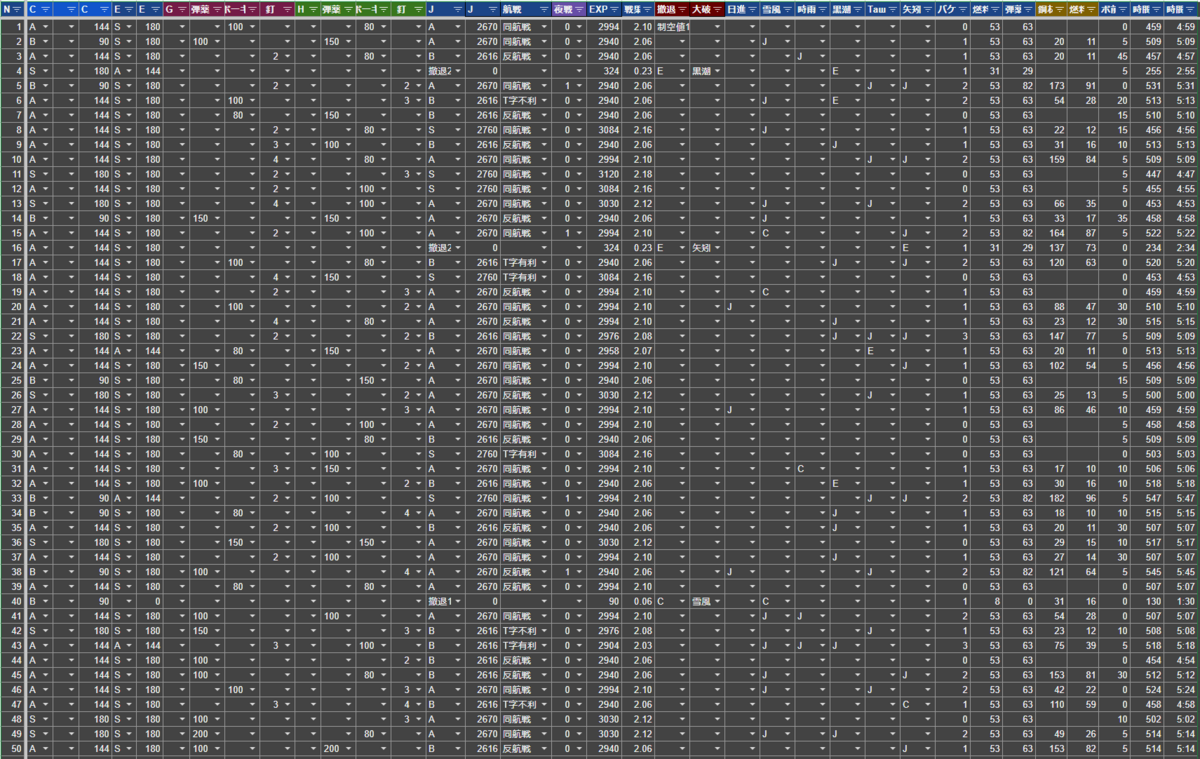Open the filter icon on the 雪風 header
Image resolution: width=1200 pixels, height=759 pixels.
786,9
